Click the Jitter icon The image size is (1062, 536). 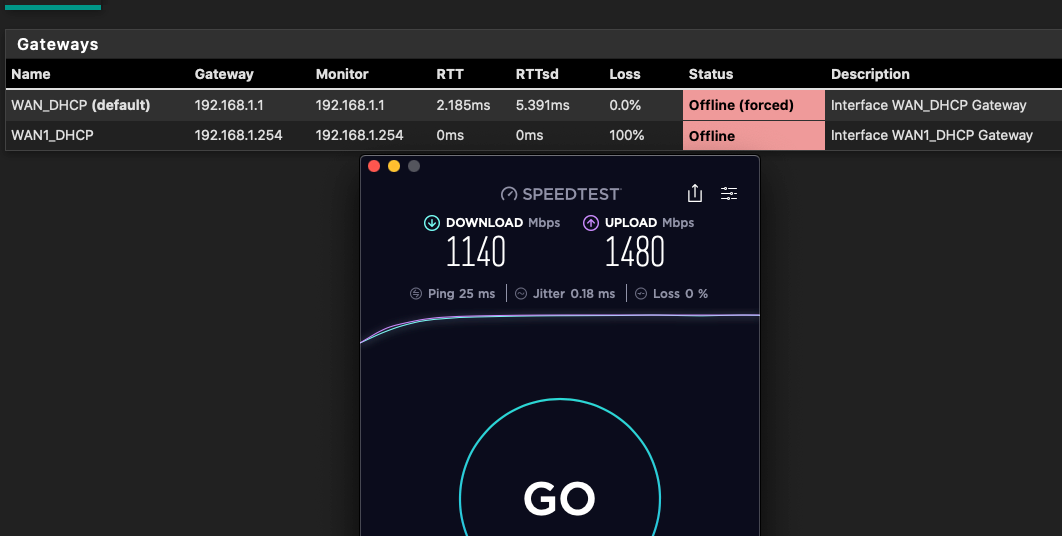pos(521,293)
